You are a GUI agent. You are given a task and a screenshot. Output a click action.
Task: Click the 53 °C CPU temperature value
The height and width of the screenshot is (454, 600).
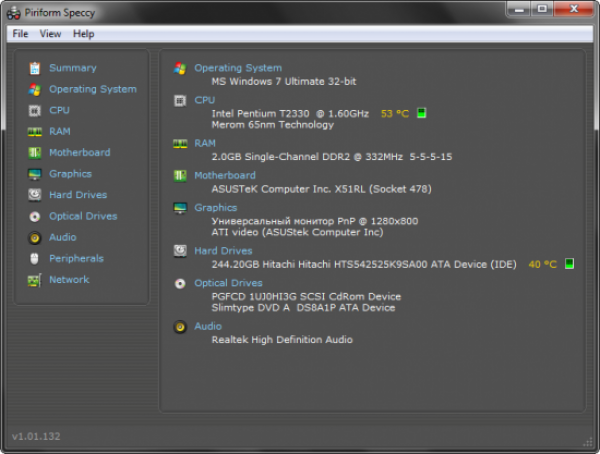pos(395,114)
